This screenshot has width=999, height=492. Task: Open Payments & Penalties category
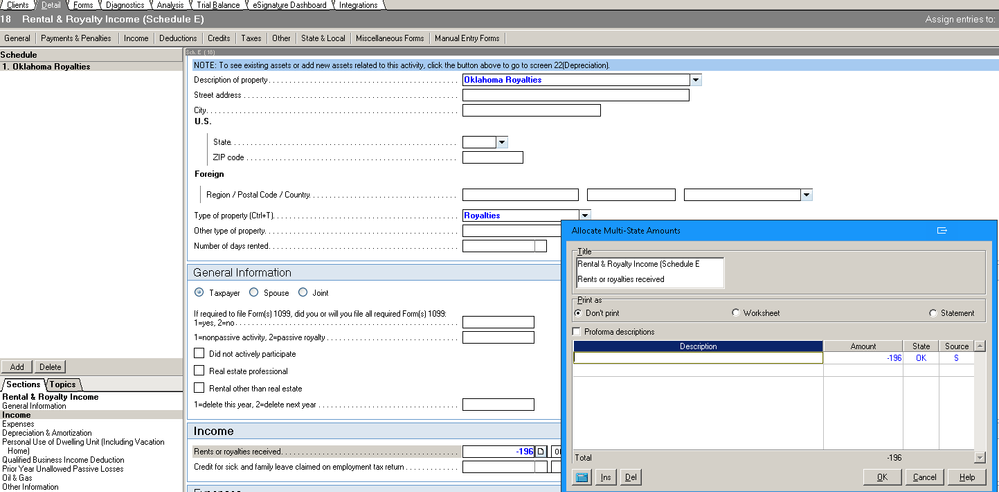(76, 38)
